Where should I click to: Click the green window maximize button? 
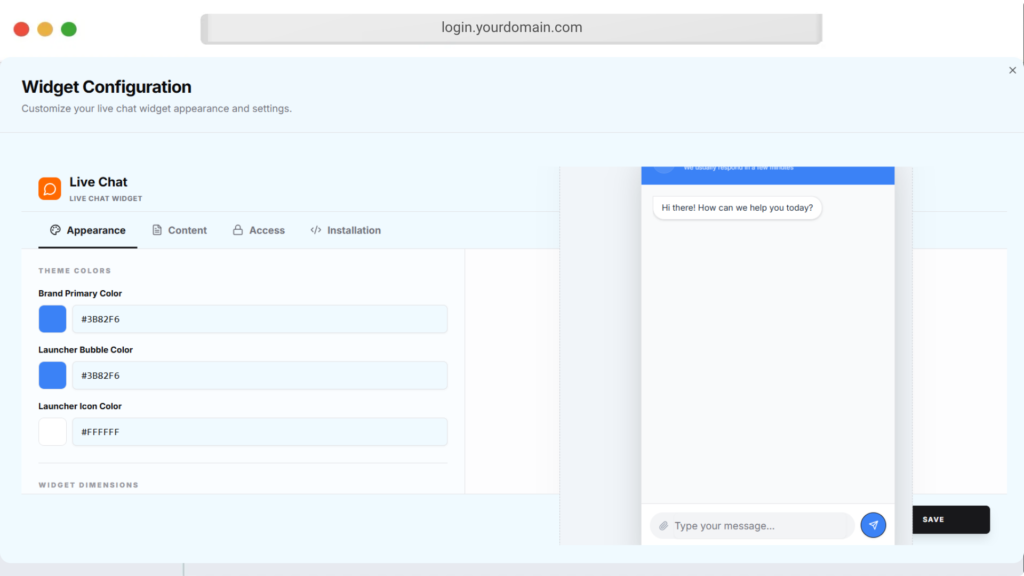[69, 29]
